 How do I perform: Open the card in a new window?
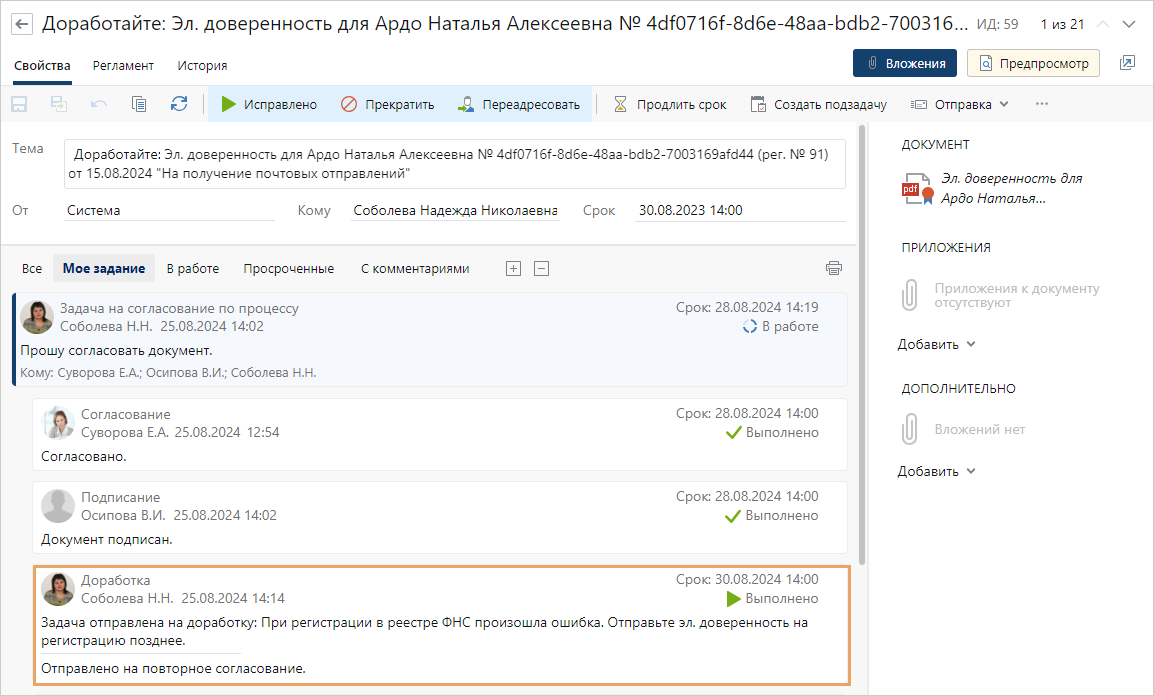tap(1127, 63)
